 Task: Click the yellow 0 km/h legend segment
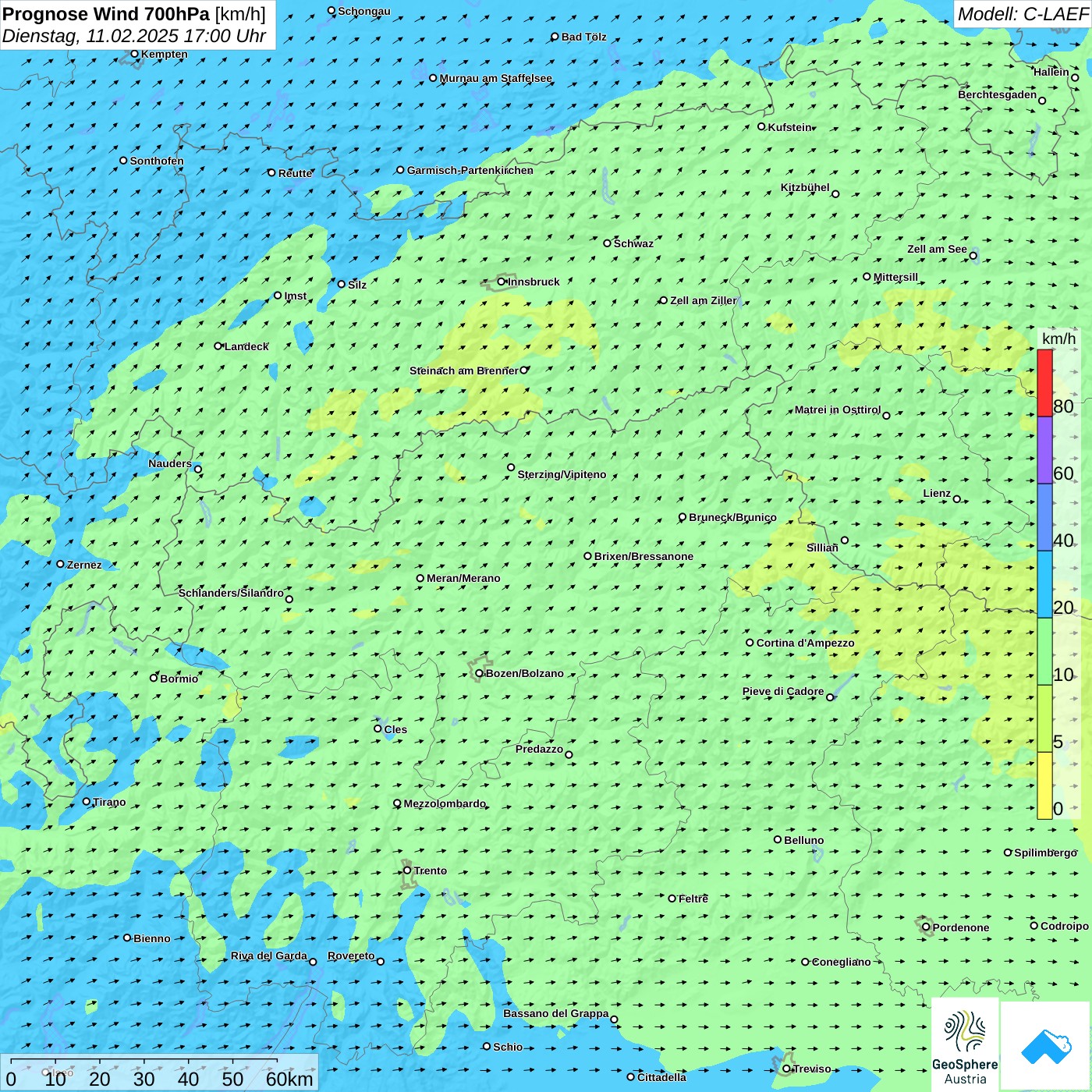1044,785
